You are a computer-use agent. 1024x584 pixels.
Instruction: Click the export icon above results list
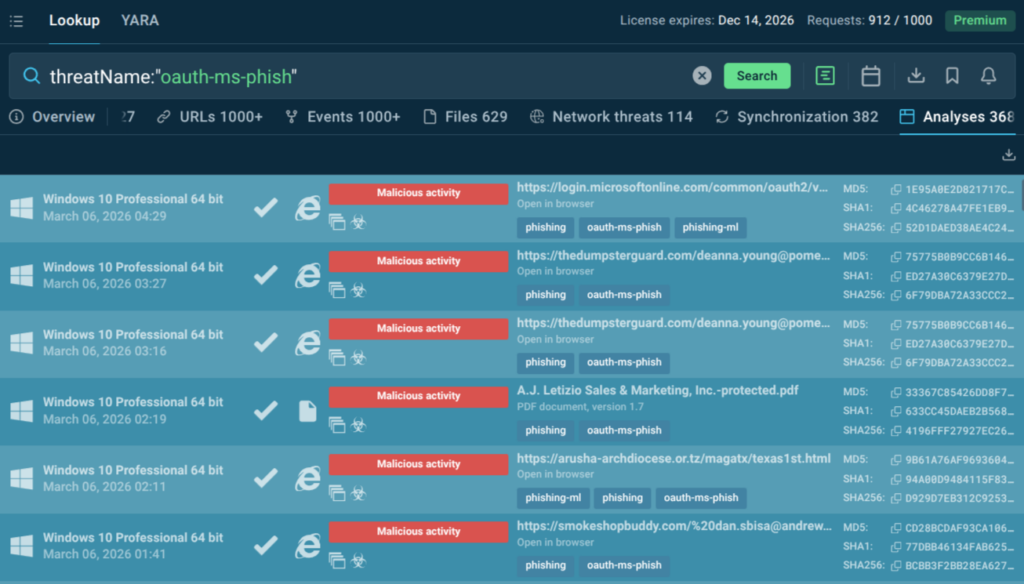[x=1008, y=155]
